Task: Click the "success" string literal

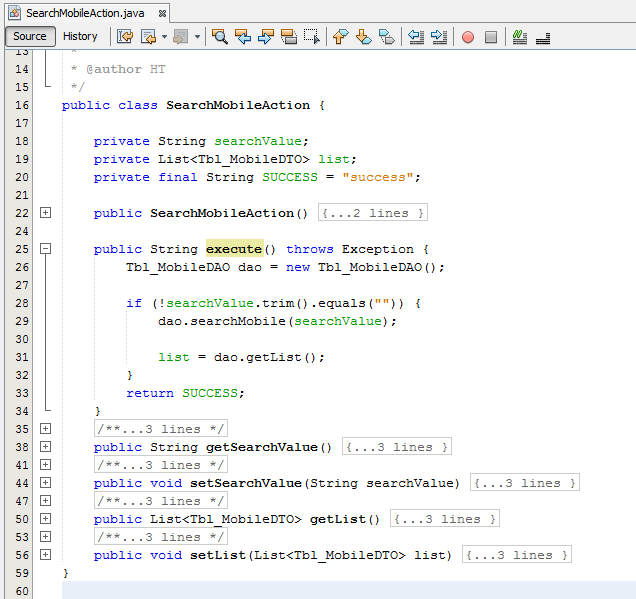Action: click(378, 177)
